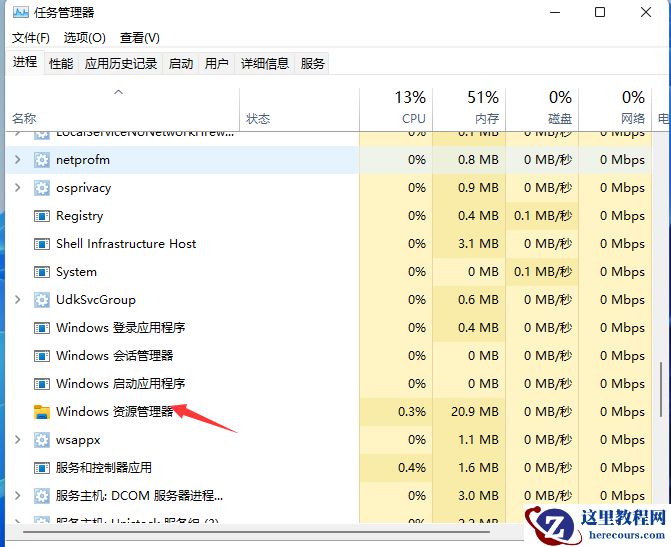Select the netprofm process row
The image size is (671, 547).
(329, 160)
